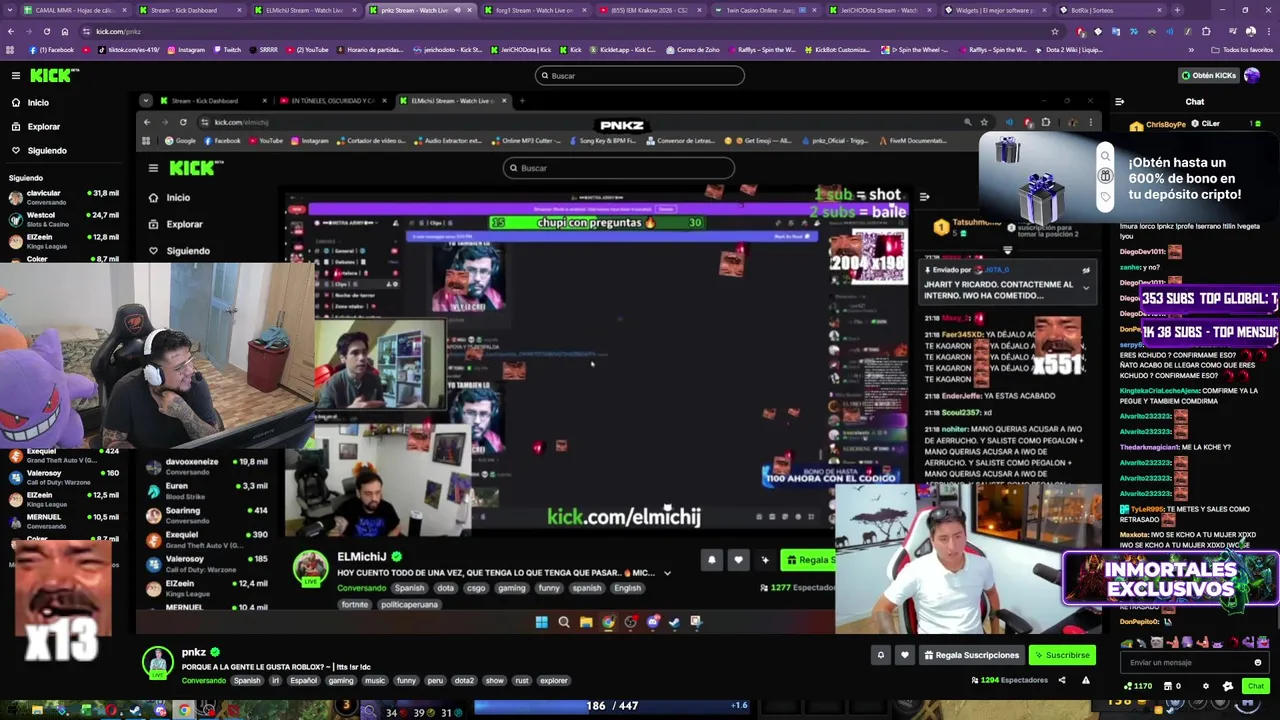Expand the bookmarks overflow chevron

coord(1191,49)
